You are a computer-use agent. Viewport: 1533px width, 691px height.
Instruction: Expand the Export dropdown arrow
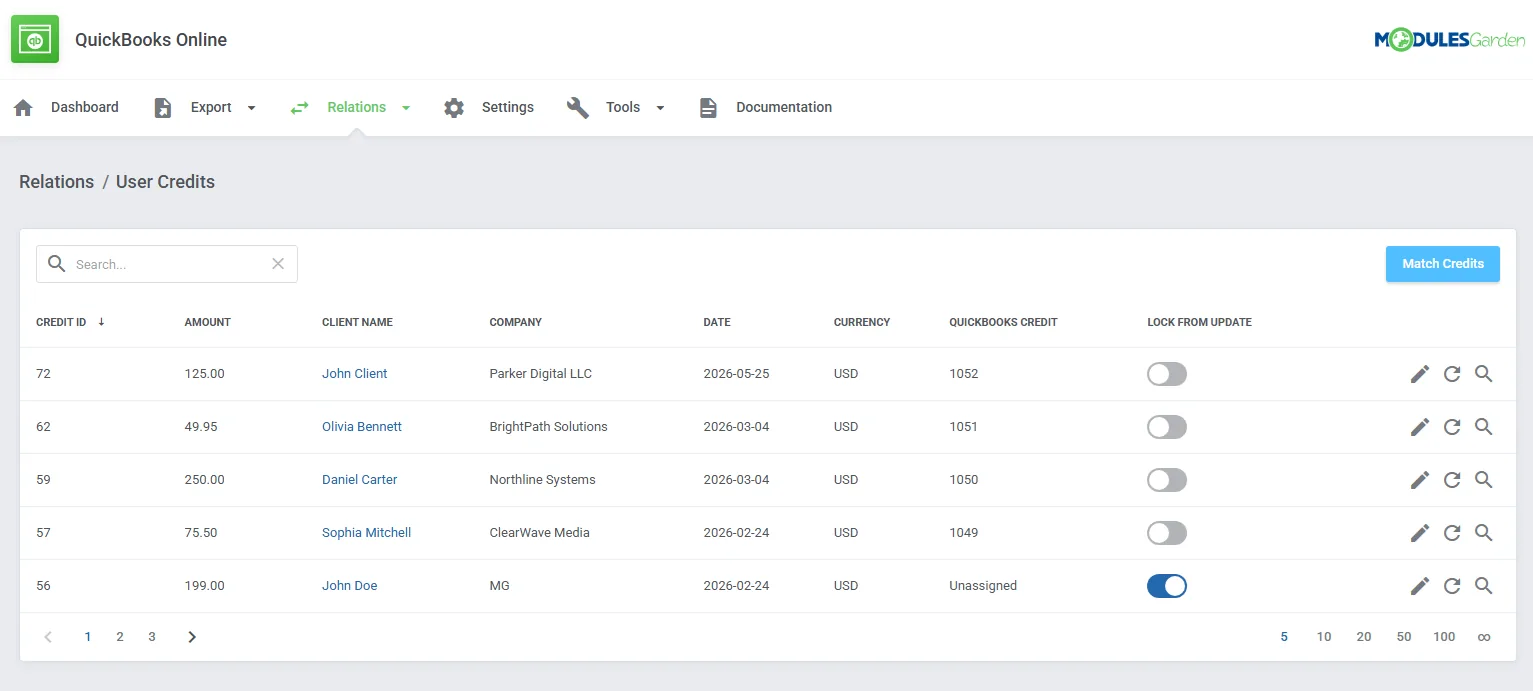point(251,108)
